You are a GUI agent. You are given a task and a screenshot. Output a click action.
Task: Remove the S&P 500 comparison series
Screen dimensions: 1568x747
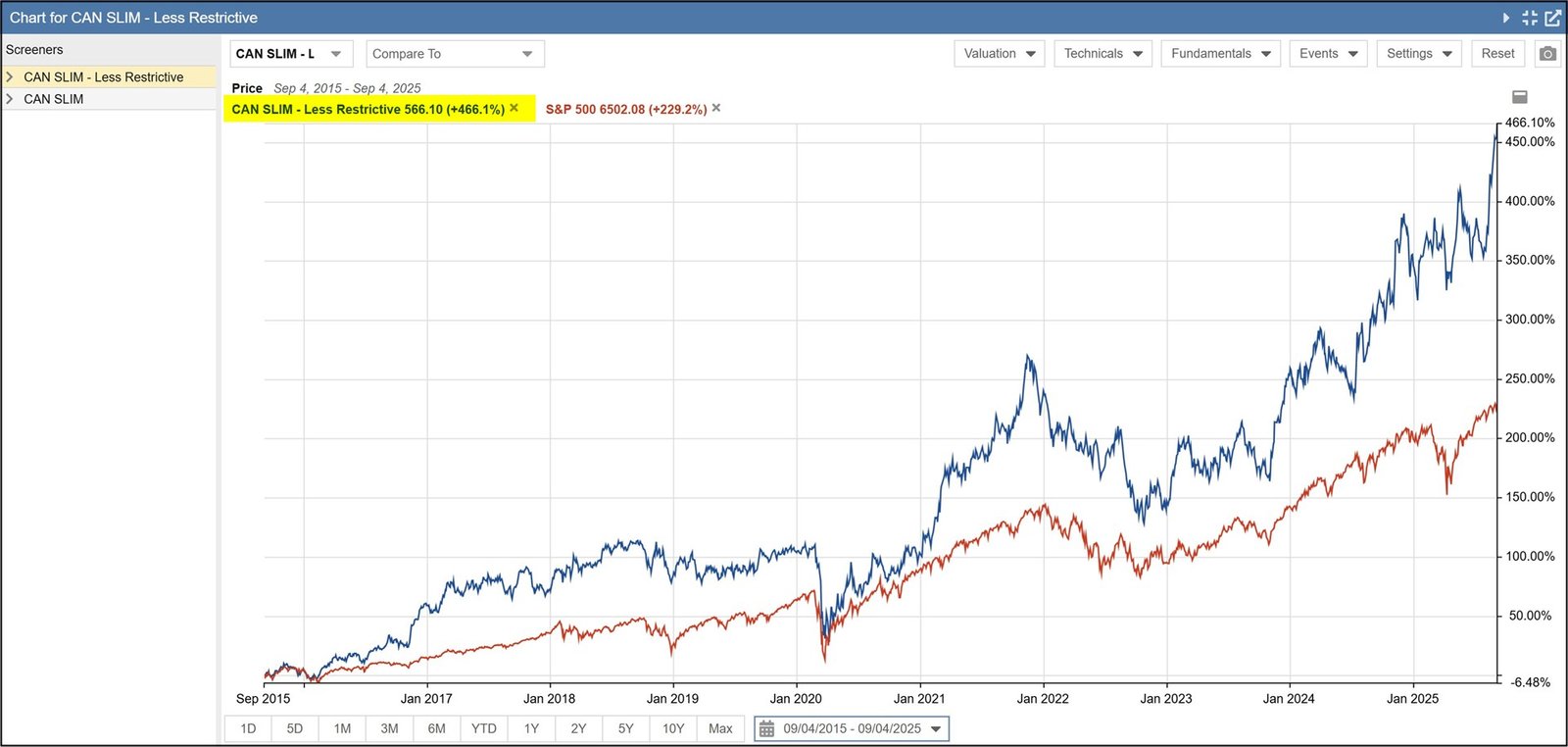(716, 108)
